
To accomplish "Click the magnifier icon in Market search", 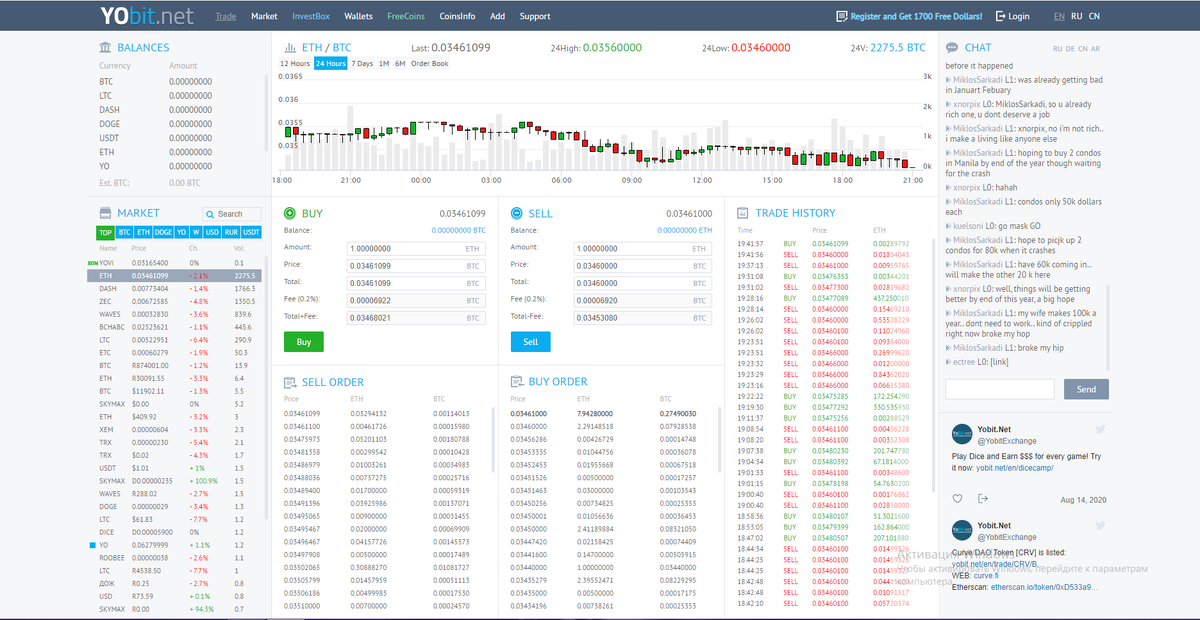I will 211,214.
